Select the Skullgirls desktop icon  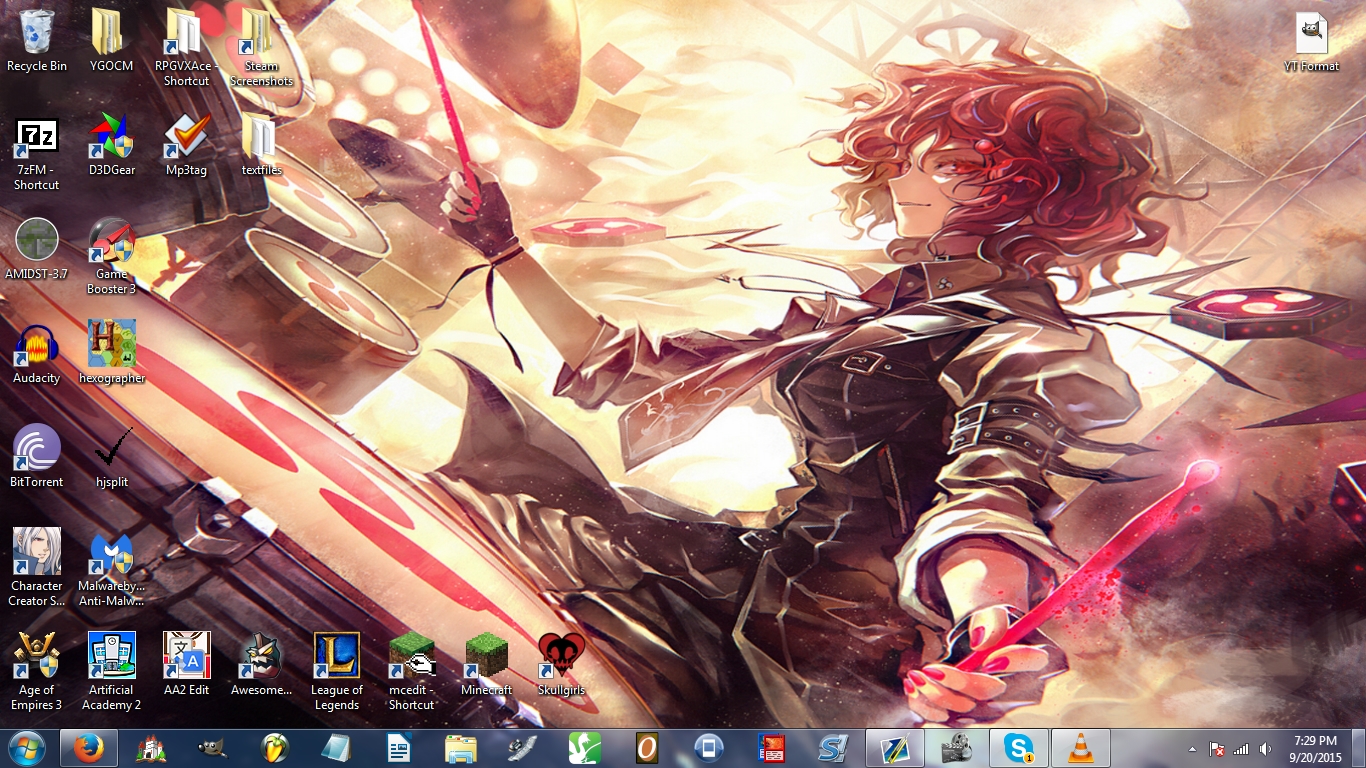(561, 665)
